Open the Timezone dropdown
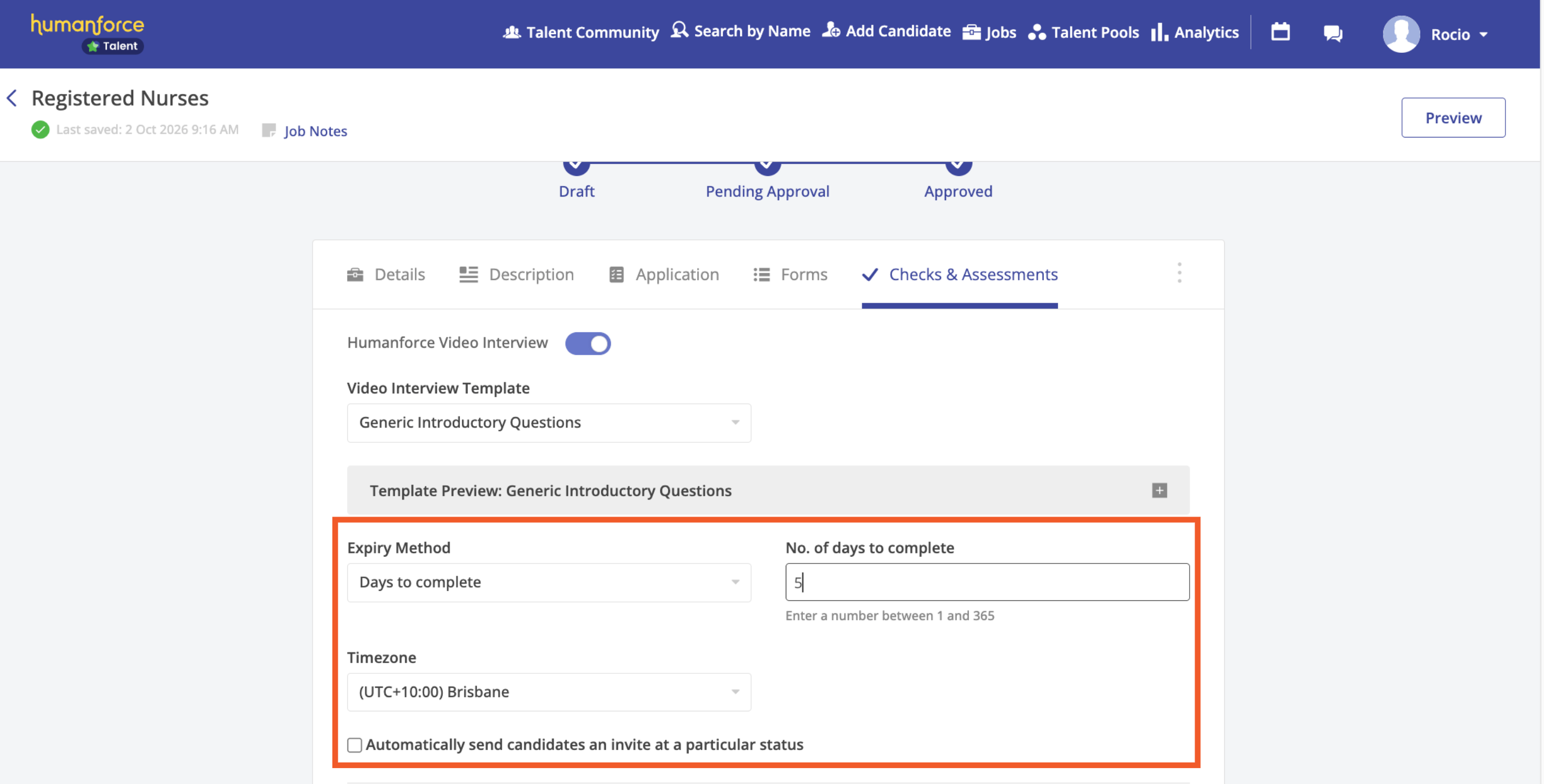1544x784 pixels. 549,692
